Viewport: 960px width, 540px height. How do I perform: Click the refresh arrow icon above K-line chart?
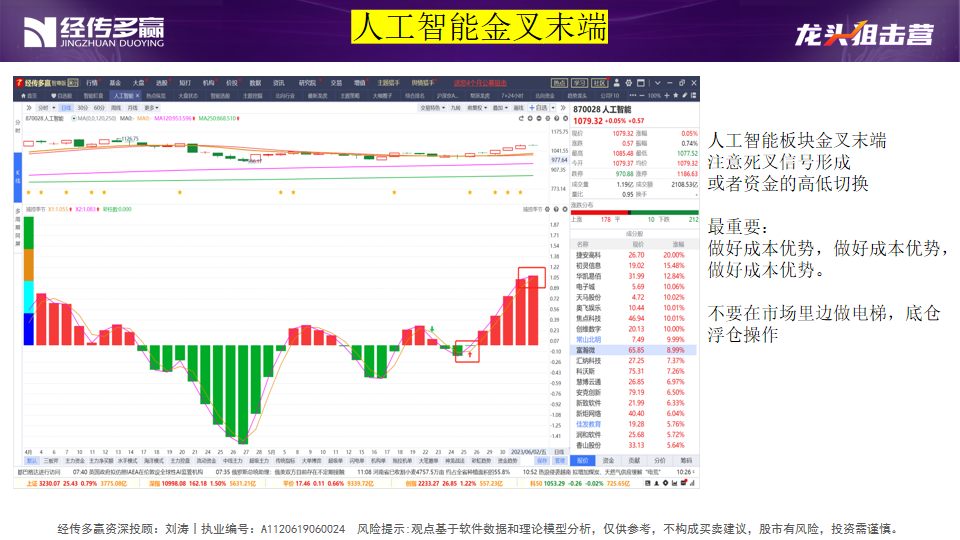521,118
